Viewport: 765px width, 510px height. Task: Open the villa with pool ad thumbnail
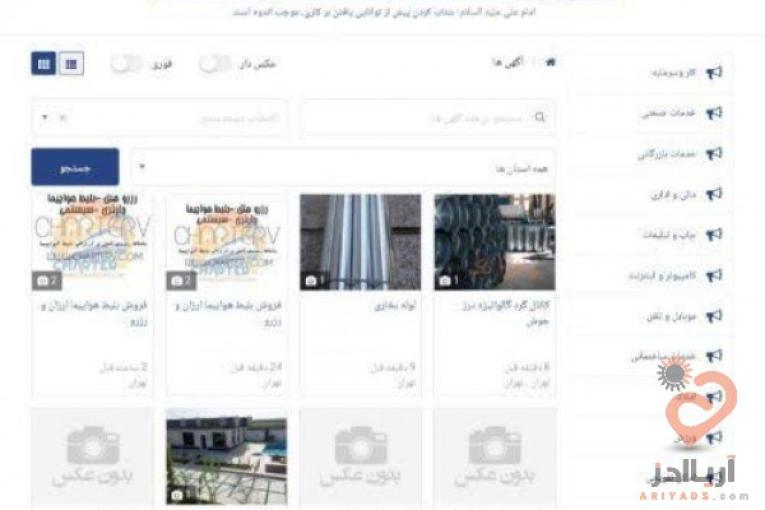[226, 457]
